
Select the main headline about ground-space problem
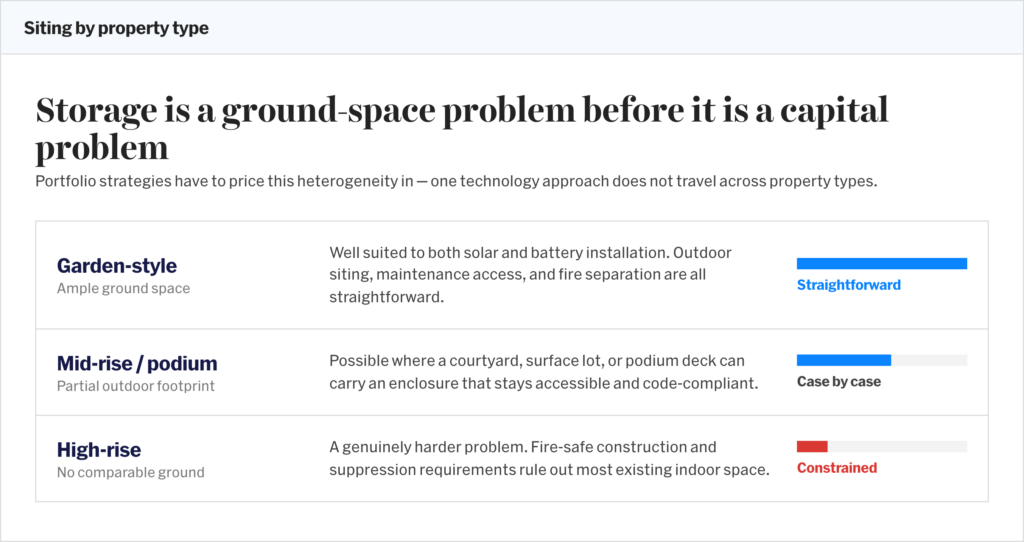pyautogui.click(x=462, y=128)
